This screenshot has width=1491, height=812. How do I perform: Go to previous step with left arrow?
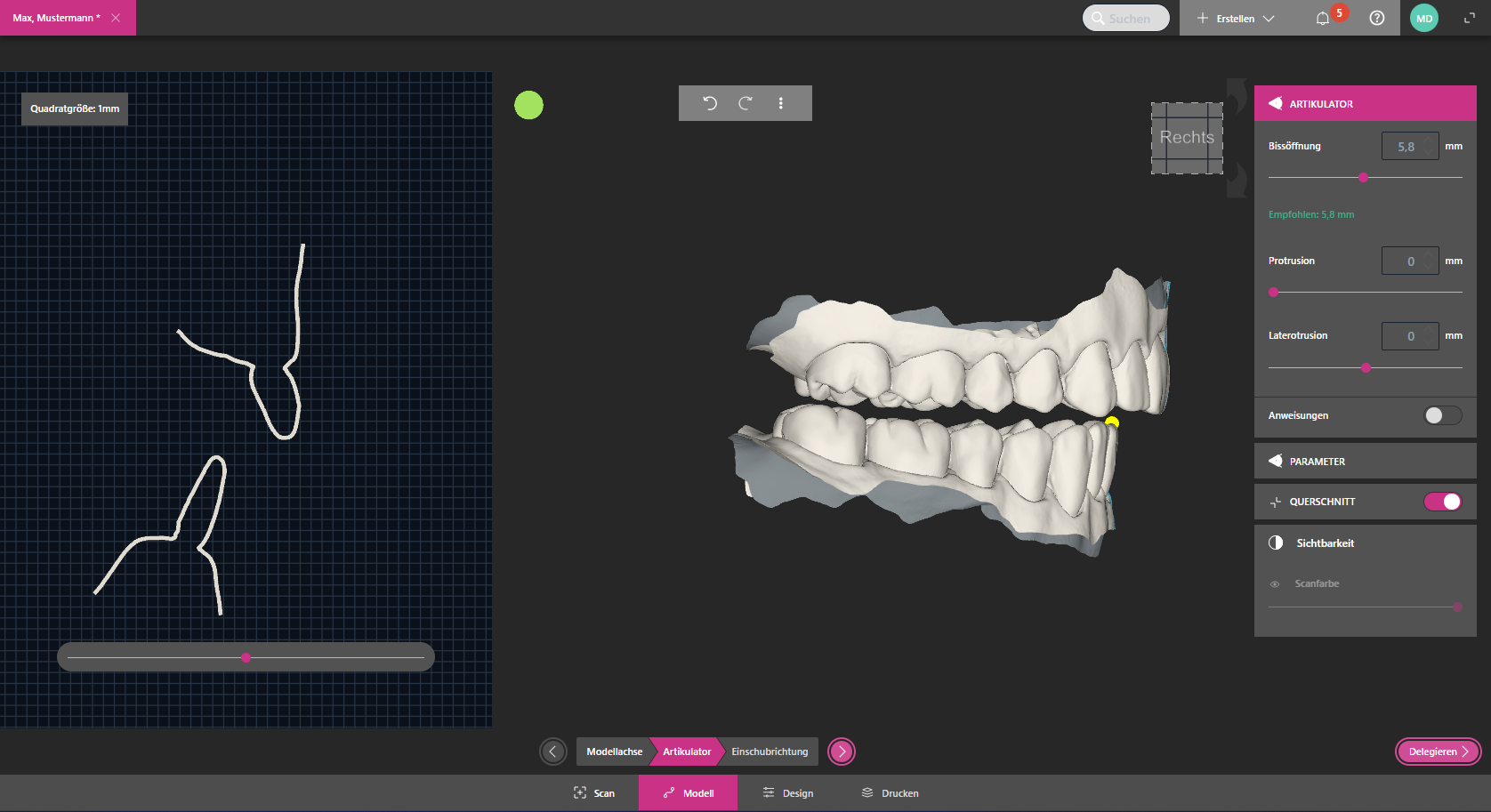[x=552, y=752]
